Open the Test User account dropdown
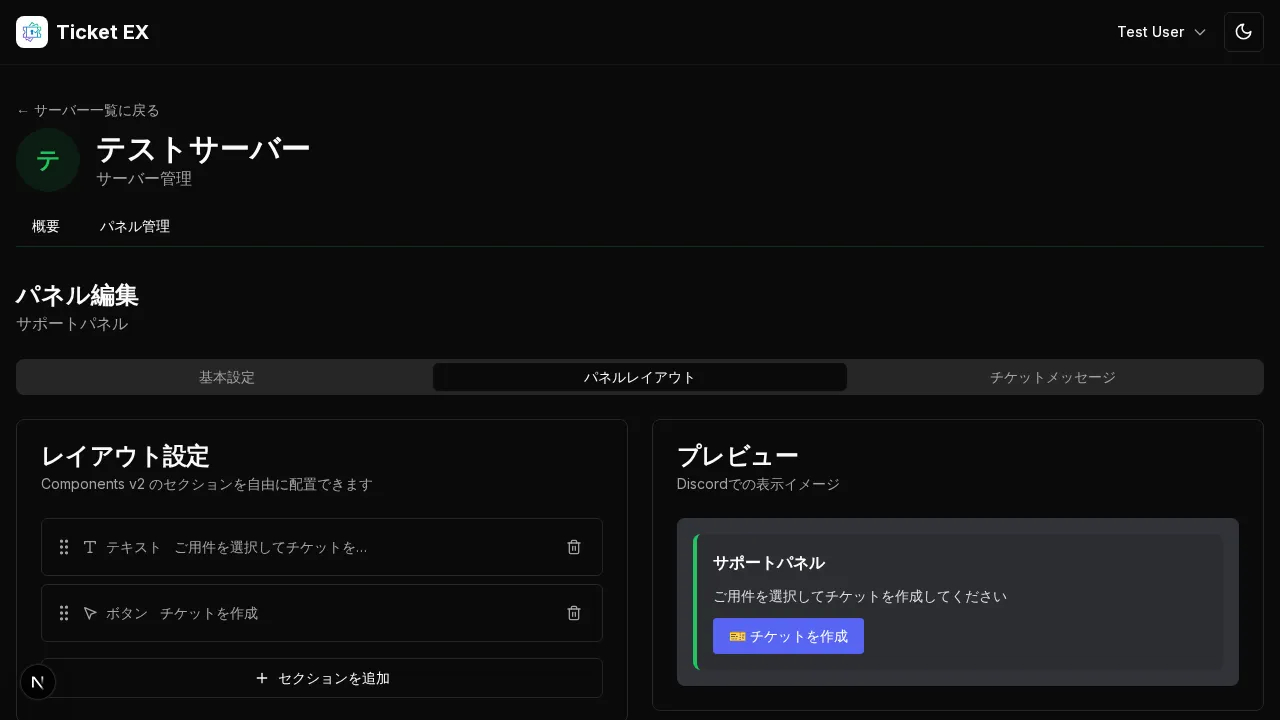This screenshot has width=1280, height=720. 1162,31
